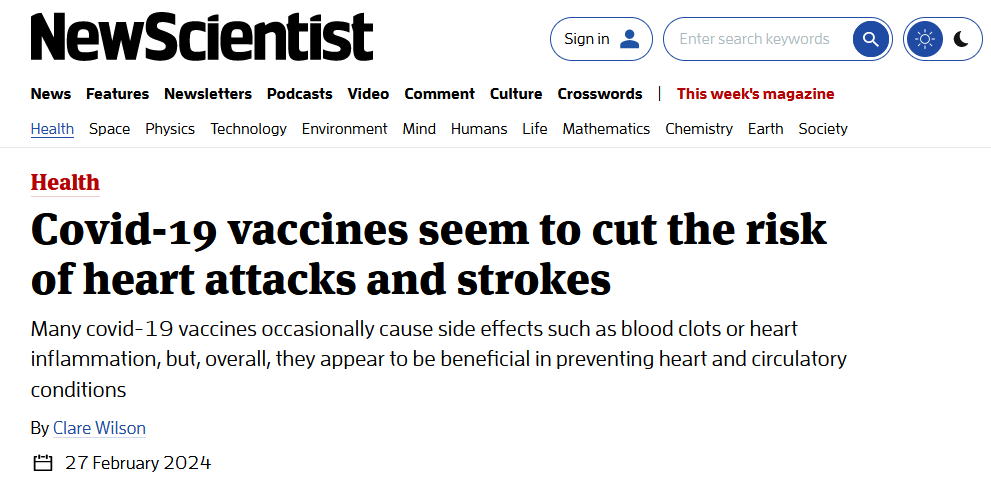Open the Podcasts section
991x484 pixels.
[x=300, y=94]
